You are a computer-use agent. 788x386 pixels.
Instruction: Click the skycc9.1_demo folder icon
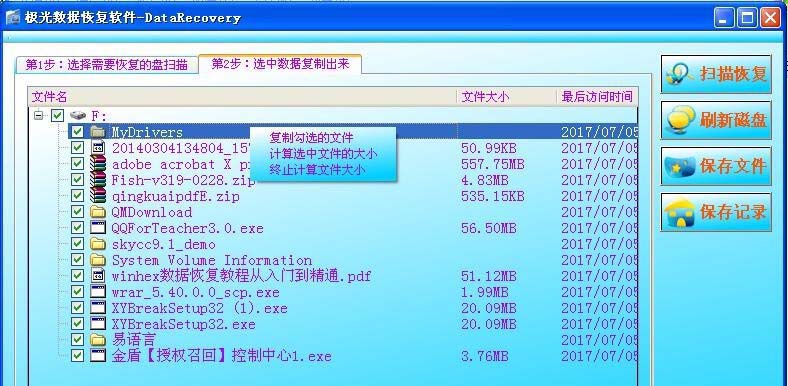click(97, 244)
